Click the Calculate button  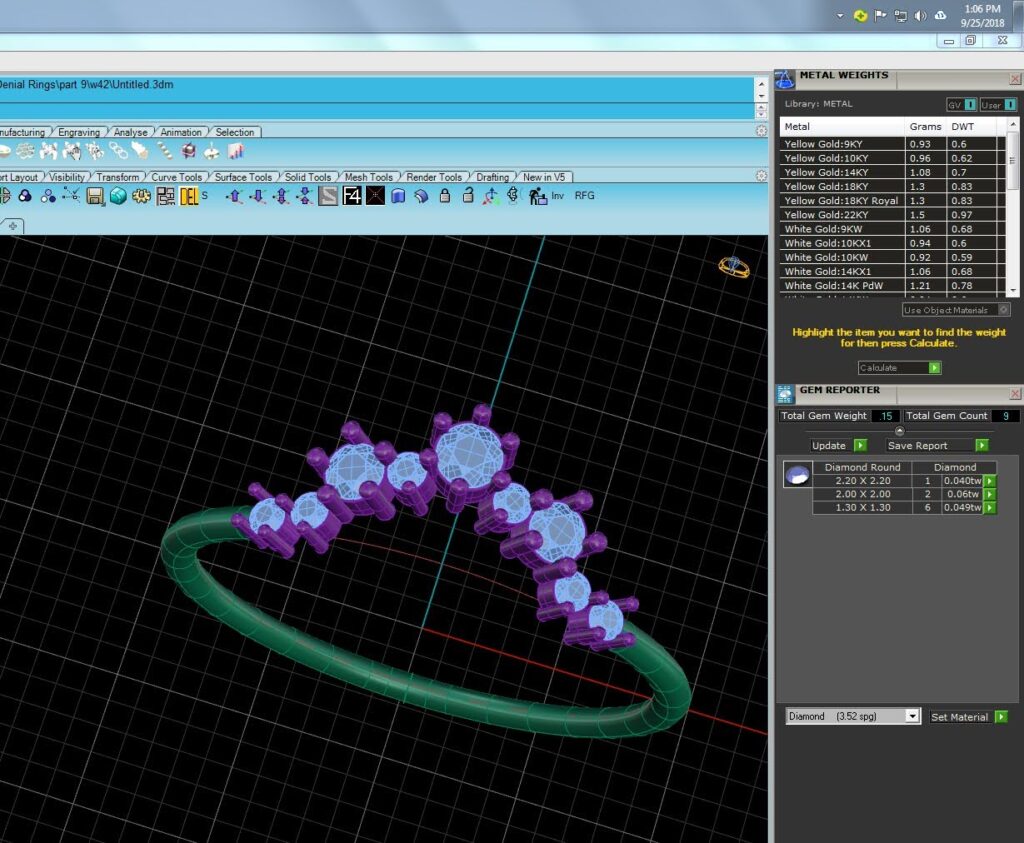tap(899, 368)
